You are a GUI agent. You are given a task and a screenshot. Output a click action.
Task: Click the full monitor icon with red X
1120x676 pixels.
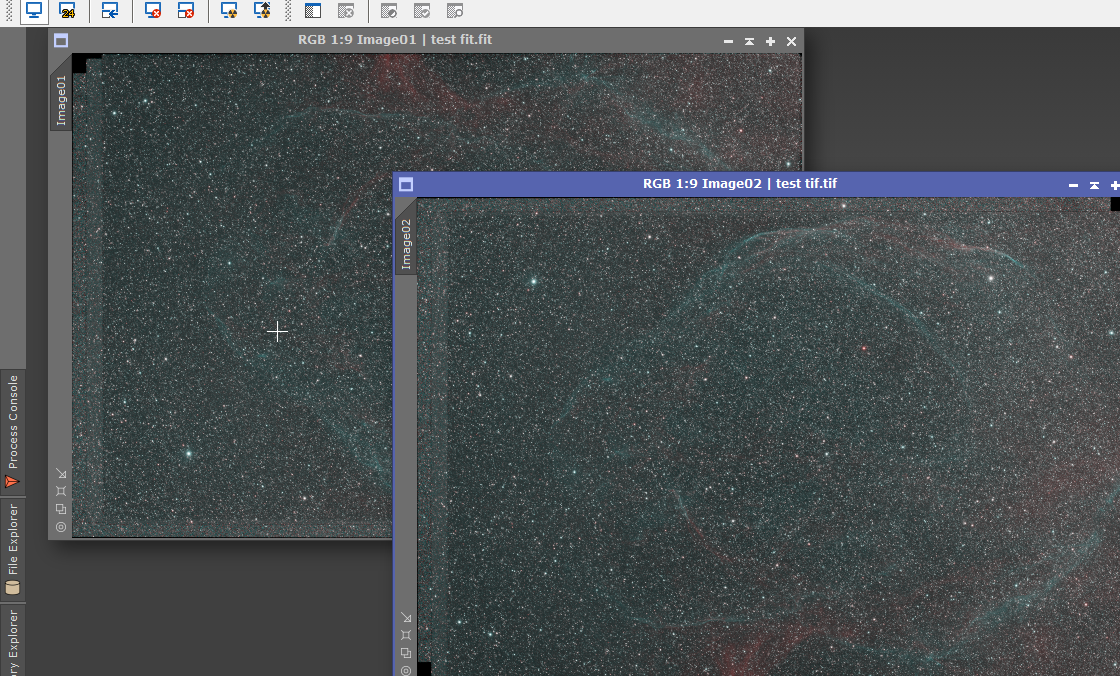[152, 11]
